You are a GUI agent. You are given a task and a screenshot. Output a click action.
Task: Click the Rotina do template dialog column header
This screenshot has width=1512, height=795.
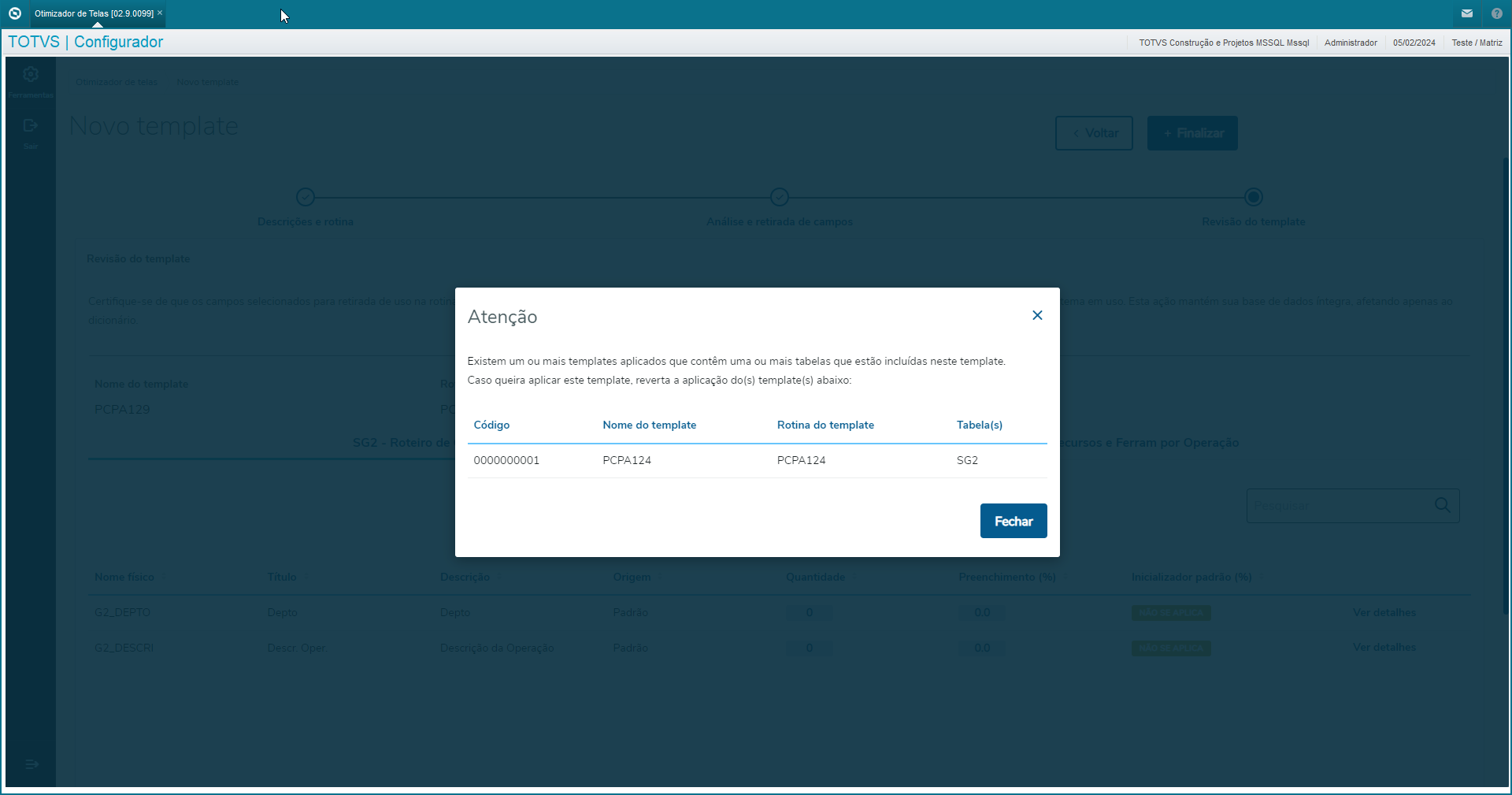(825, 425)
